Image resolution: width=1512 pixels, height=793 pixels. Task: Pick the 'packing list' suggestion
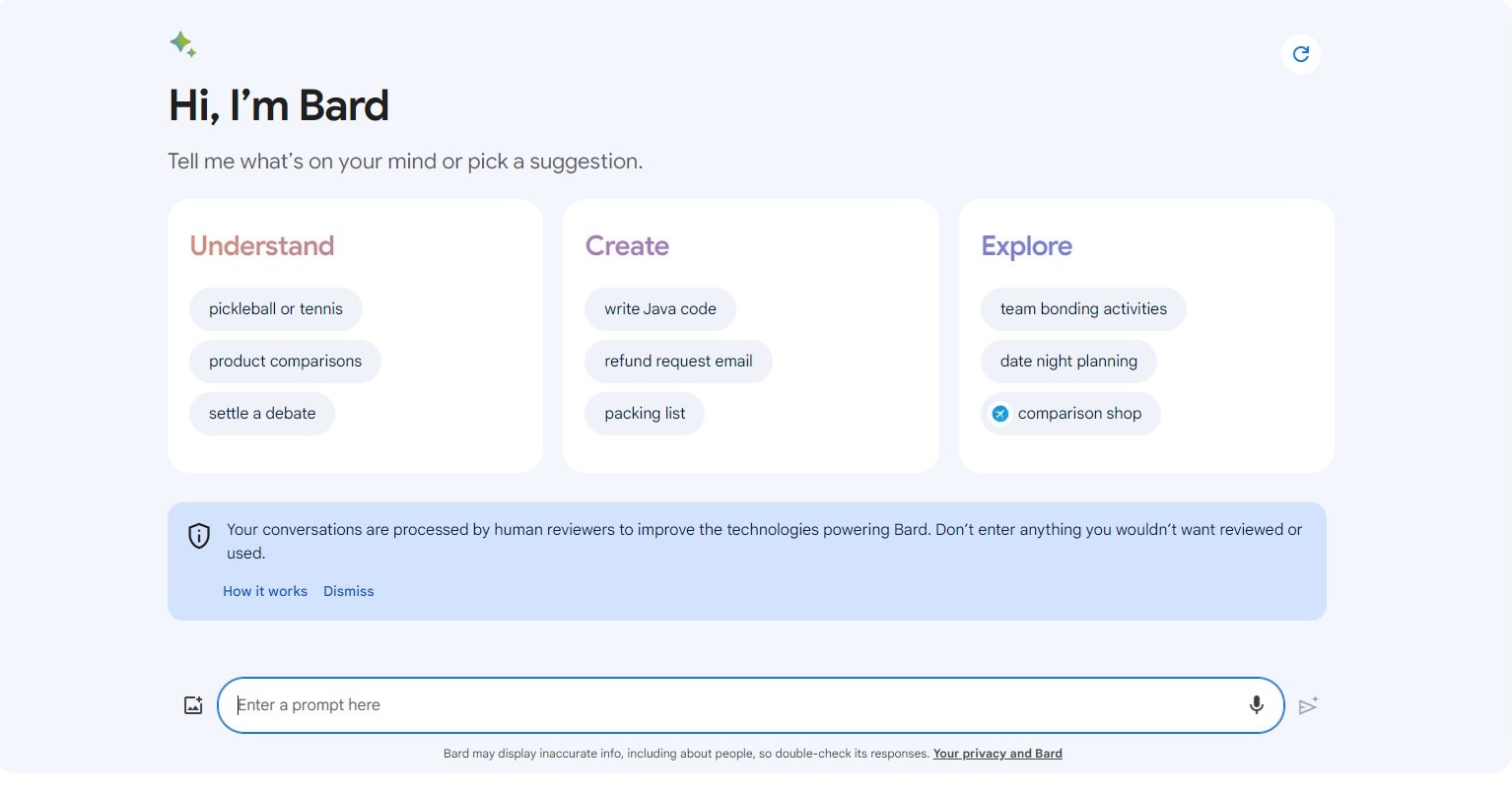click(645, 414)
